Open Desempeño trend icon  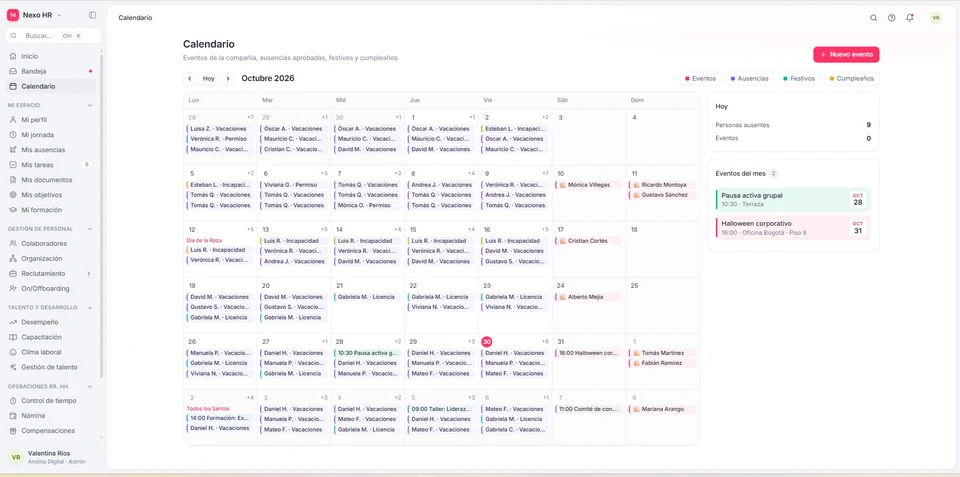coord(13,322)
